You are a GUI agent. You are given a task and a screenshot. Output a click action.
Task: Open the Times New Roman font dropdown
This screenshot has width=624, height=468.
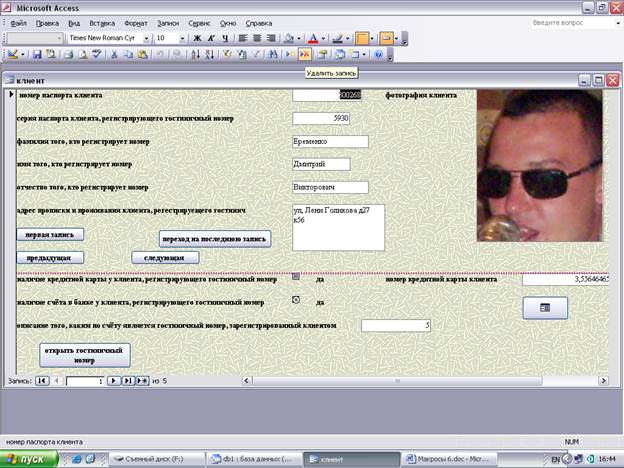click(146, 39)
